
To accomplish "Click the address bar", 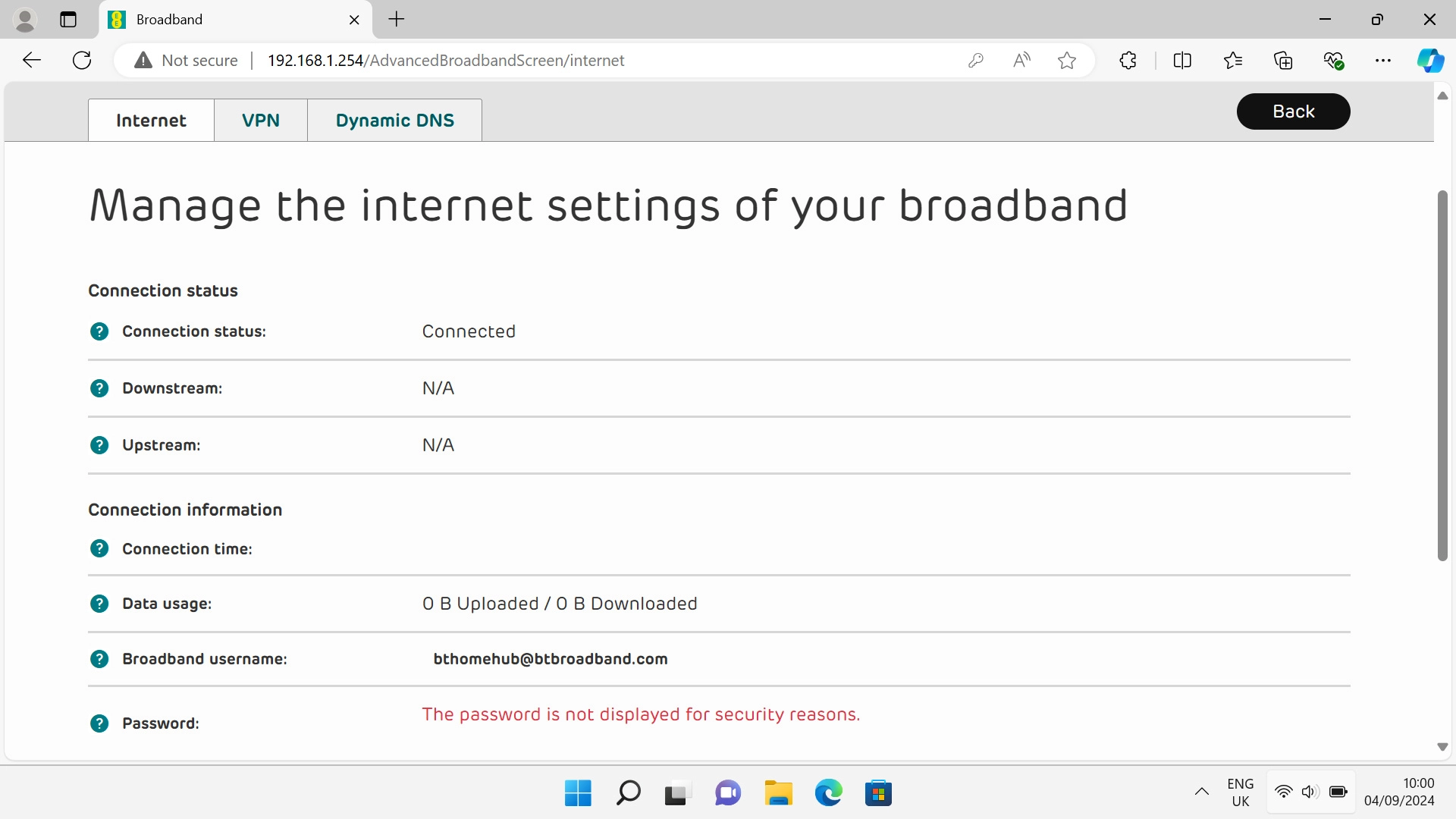I will click(x=531, y=60).
